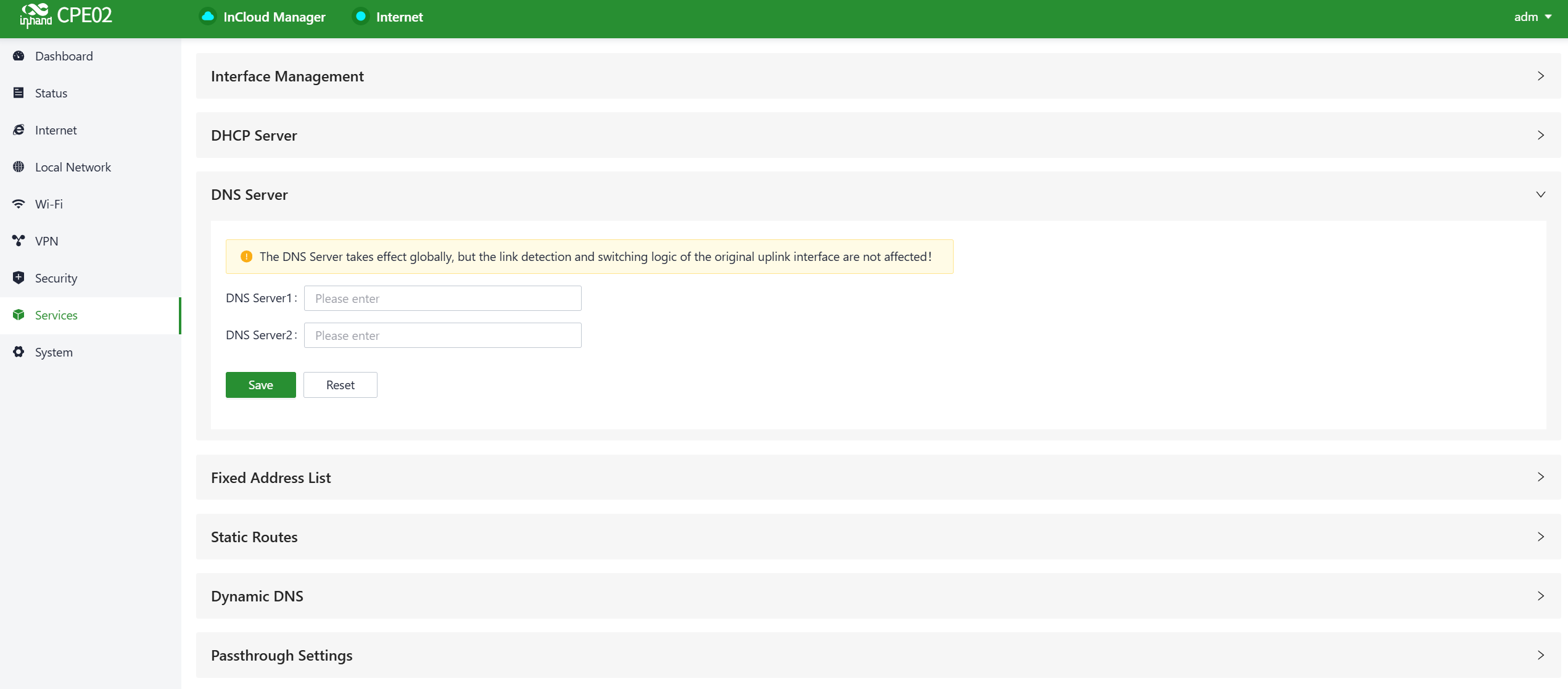Click the System gear icon
The width and height of the screenshot is (1568, 689).
[19, 352]
